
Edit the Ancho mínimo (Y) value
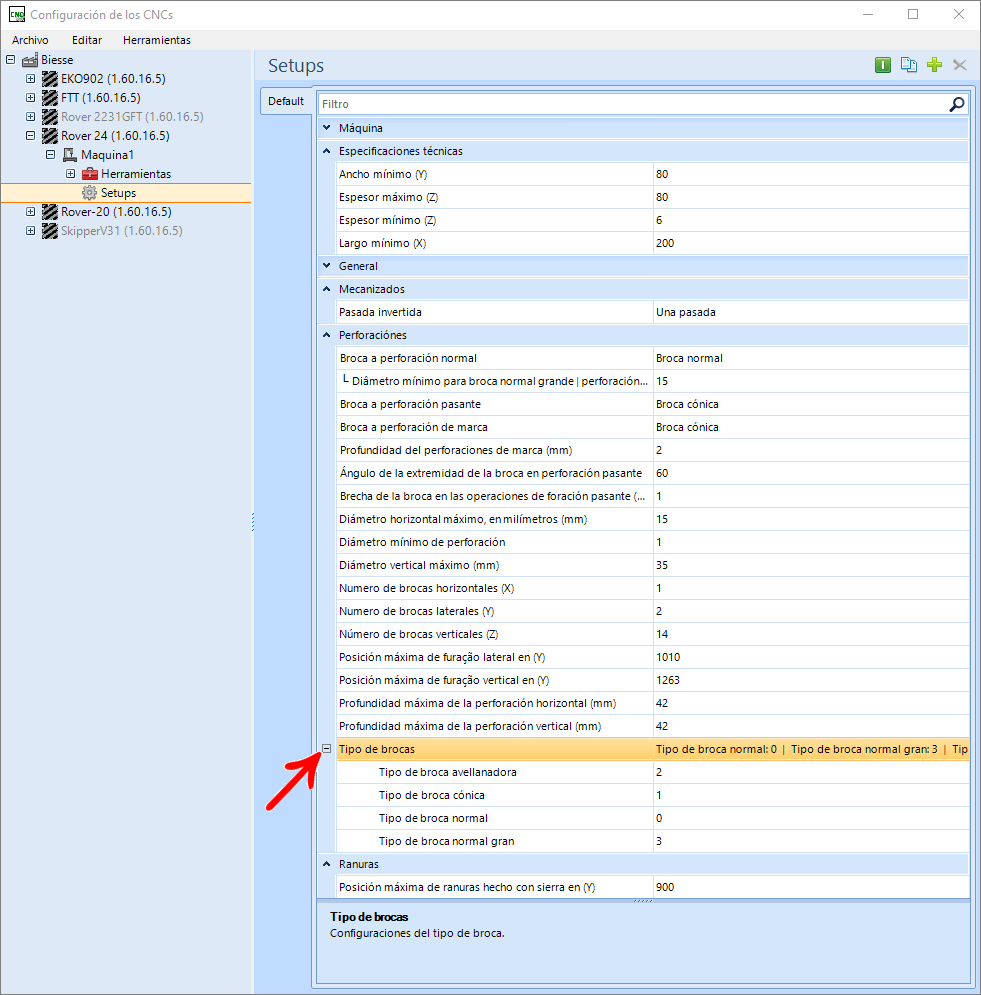pyautogui.click(x=811, y=174)
